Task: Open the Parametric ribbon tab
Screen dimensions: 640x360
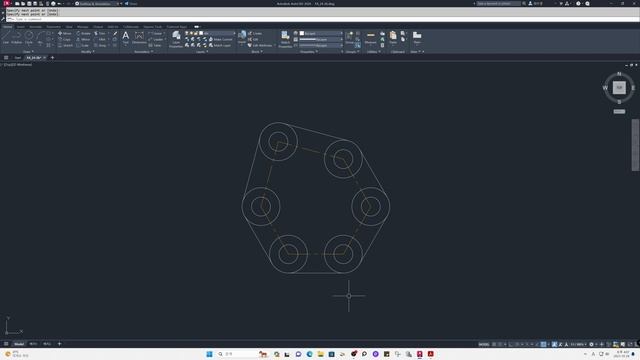Action: (x=53, y=27)
